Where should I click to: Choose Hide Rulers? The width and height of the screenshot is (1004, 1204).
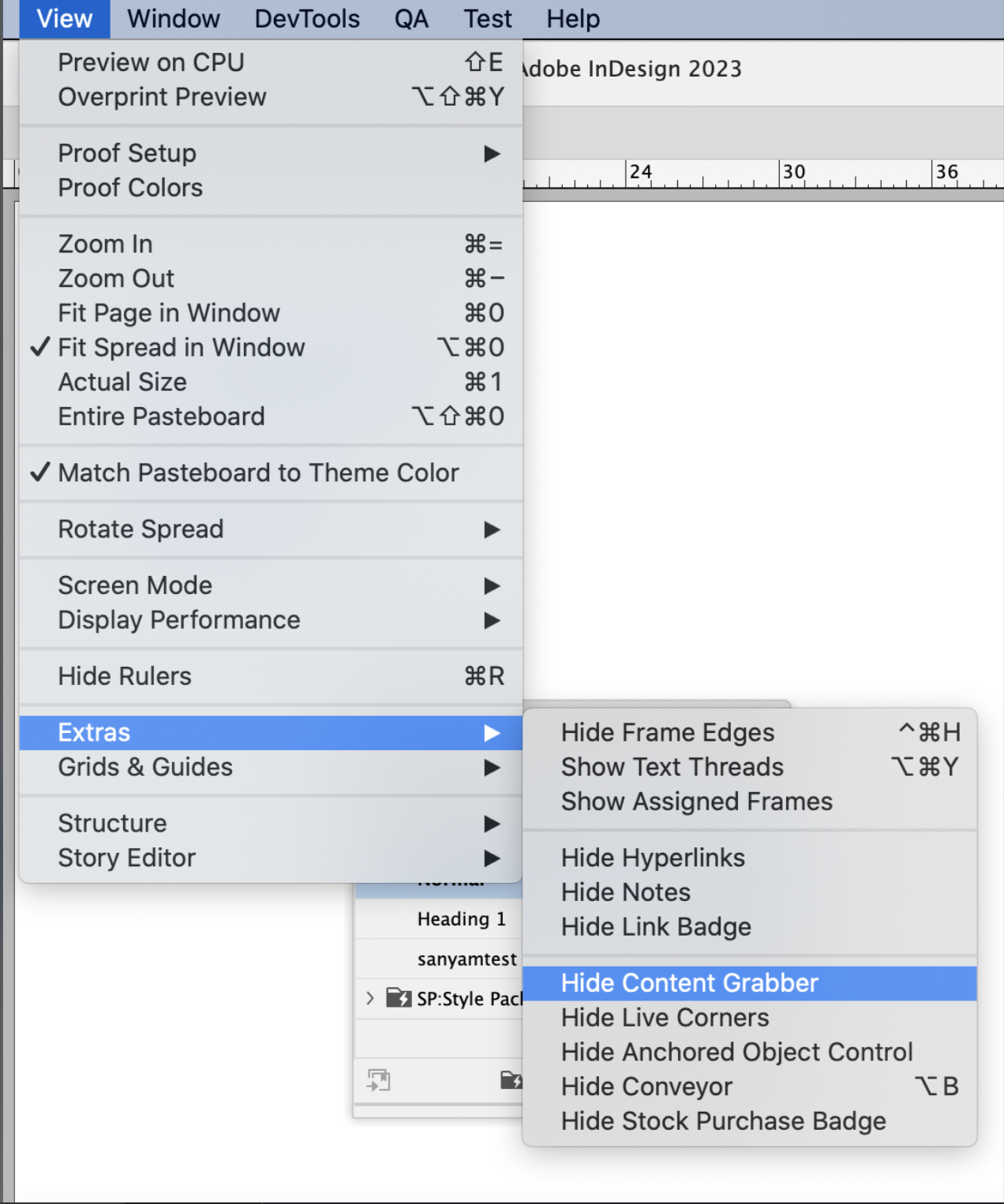(124, 676)
